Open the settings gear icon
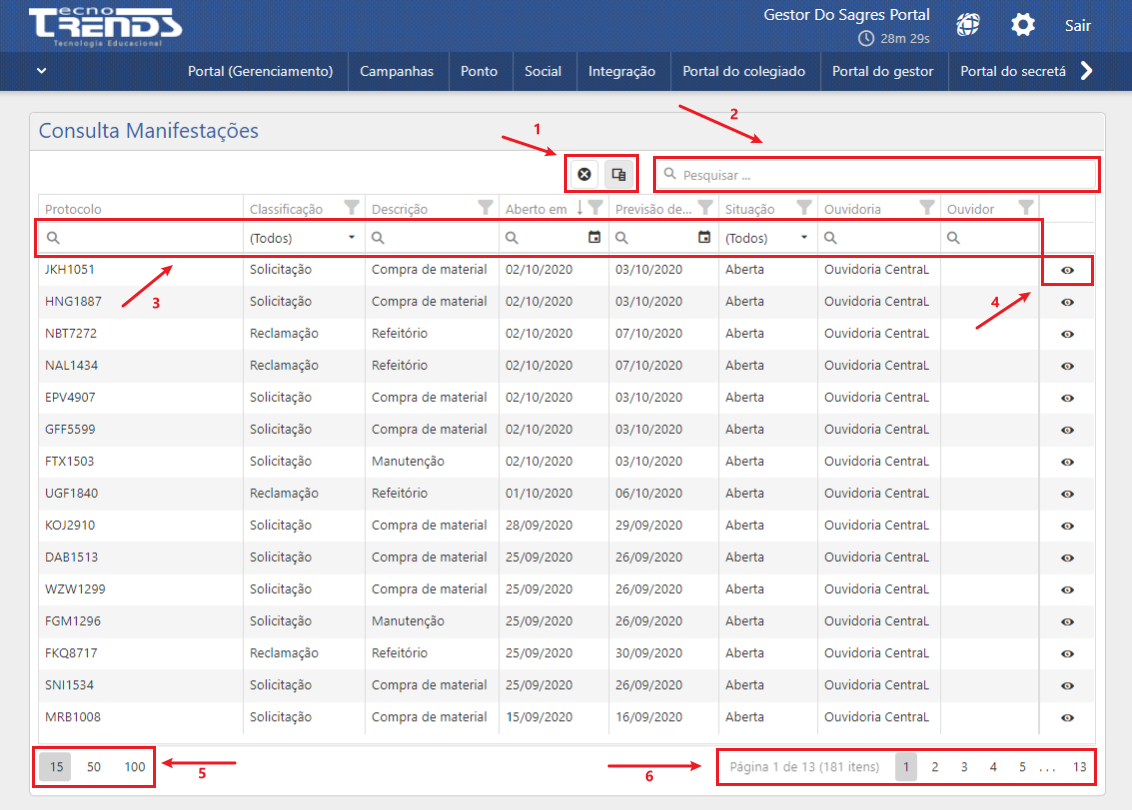Viewport: 1132px width, 810px height. tap(1022, 25)
